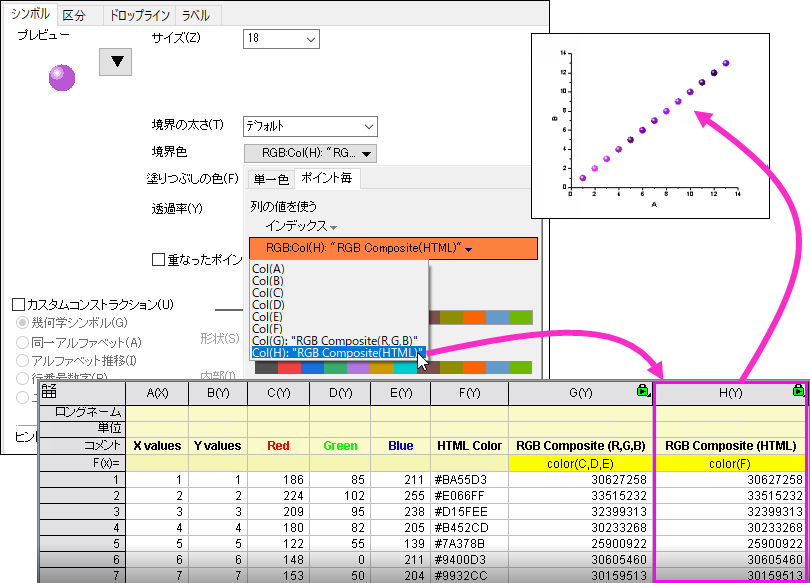Viewport: 810px width, 583px height.
Task: Click the #BA55D3 HTML color cell
Action: [x=469, y=480]
